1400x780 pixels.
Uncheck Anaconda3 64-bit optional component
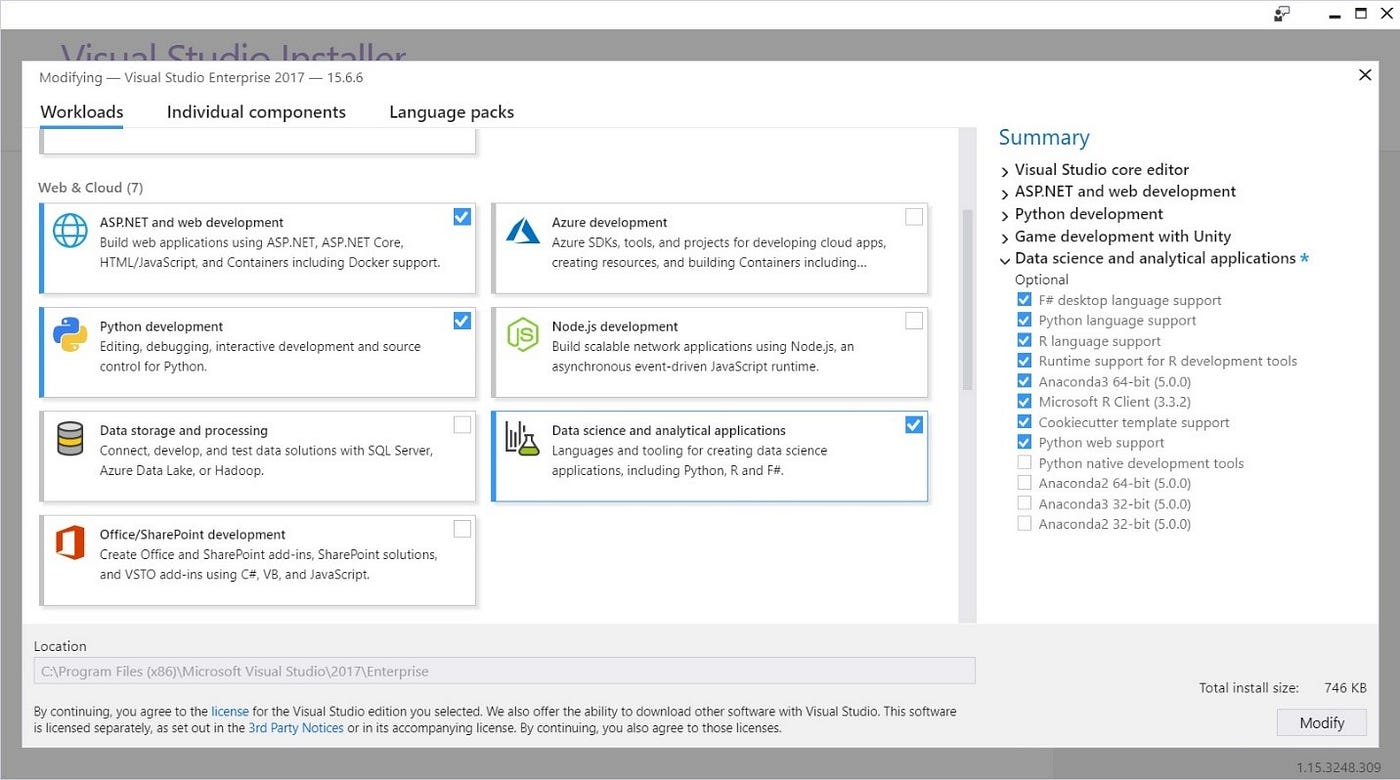[x=1024, y=381]
